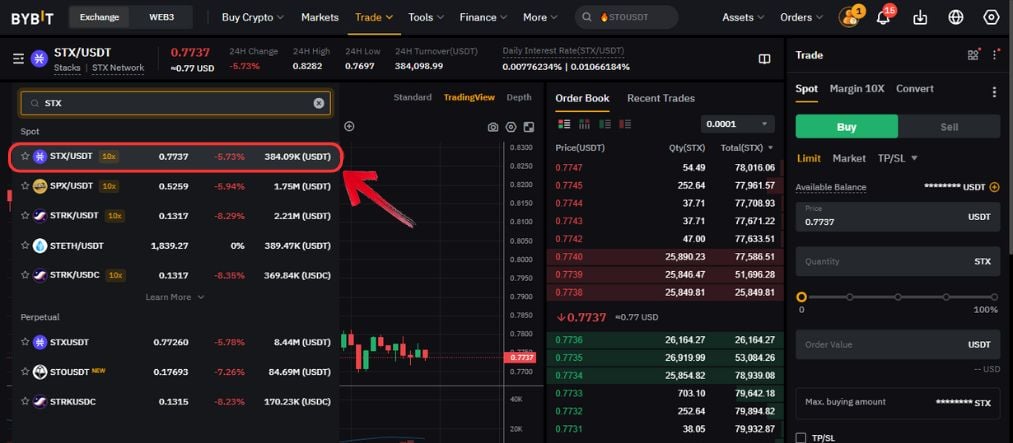Viewport: 1013px width, 443px height.
Task: Favorite the STX/USDT spot pair star
Action: [25, 156]
